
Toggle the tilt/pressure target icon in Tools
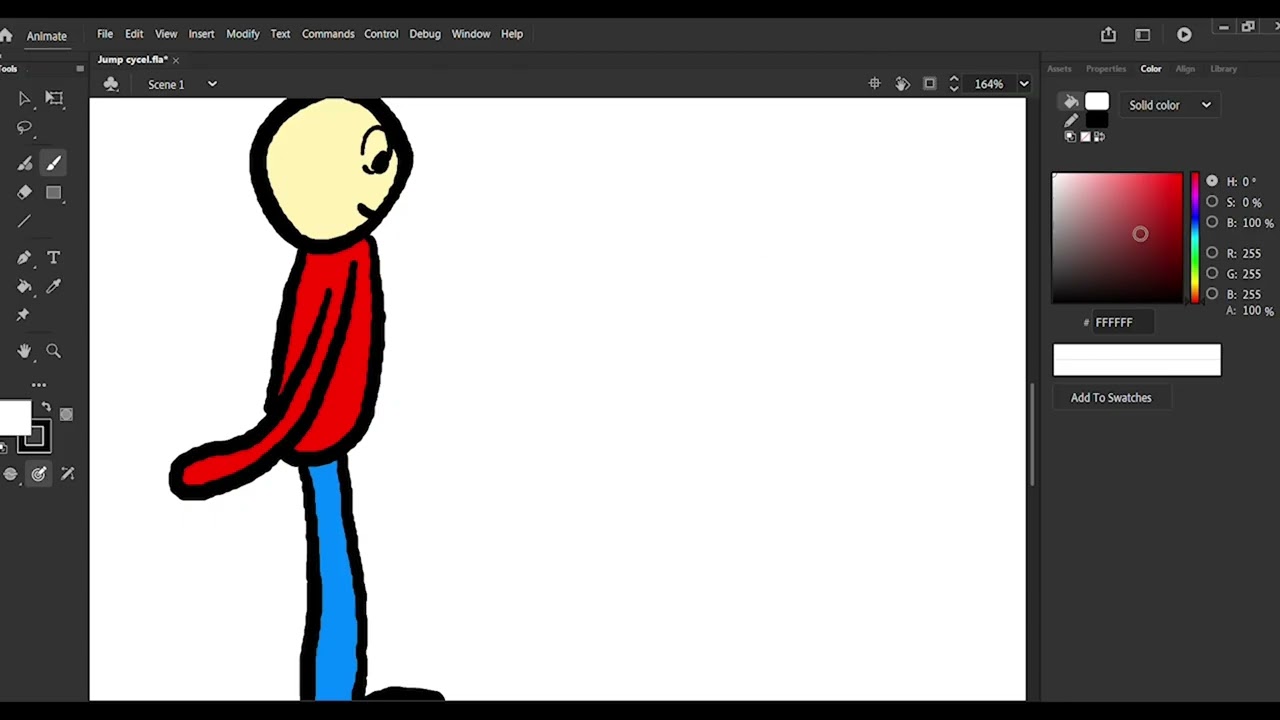pyautogui.click(x=39, y=474)
